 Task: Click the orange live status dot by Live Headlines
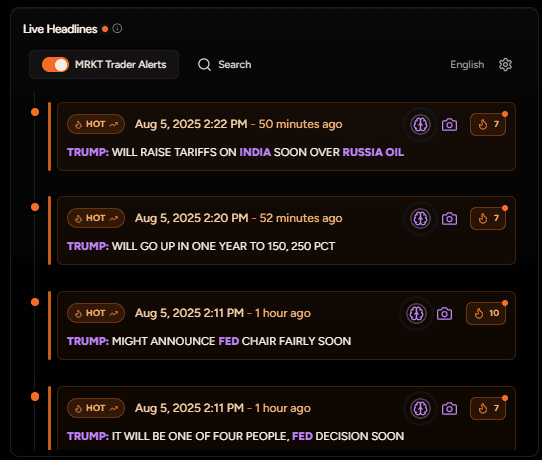105,29
